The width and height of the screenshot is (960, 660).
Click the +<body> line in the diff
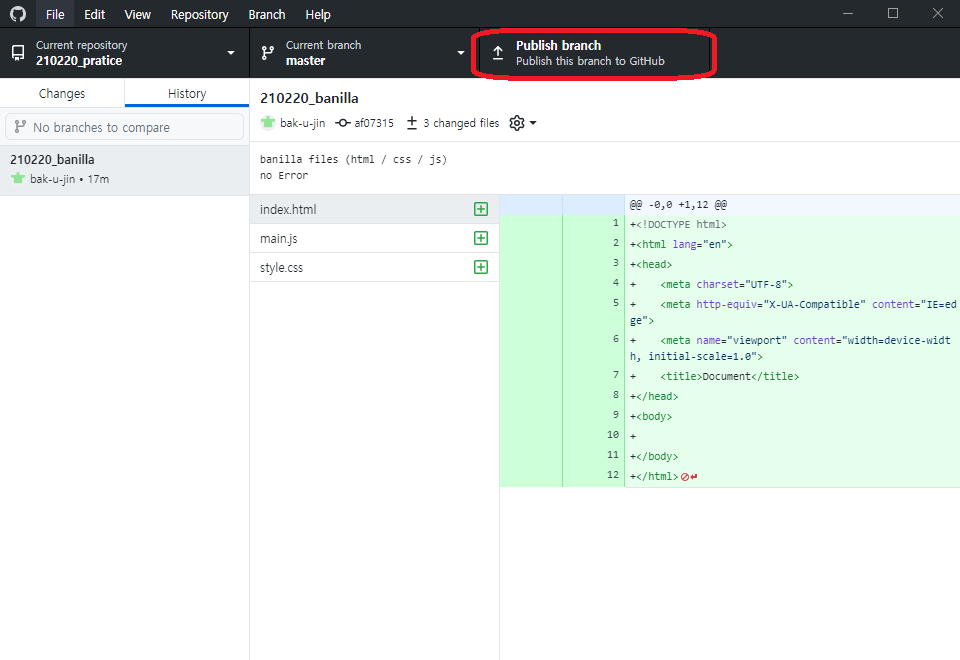[x=651, y=416]
